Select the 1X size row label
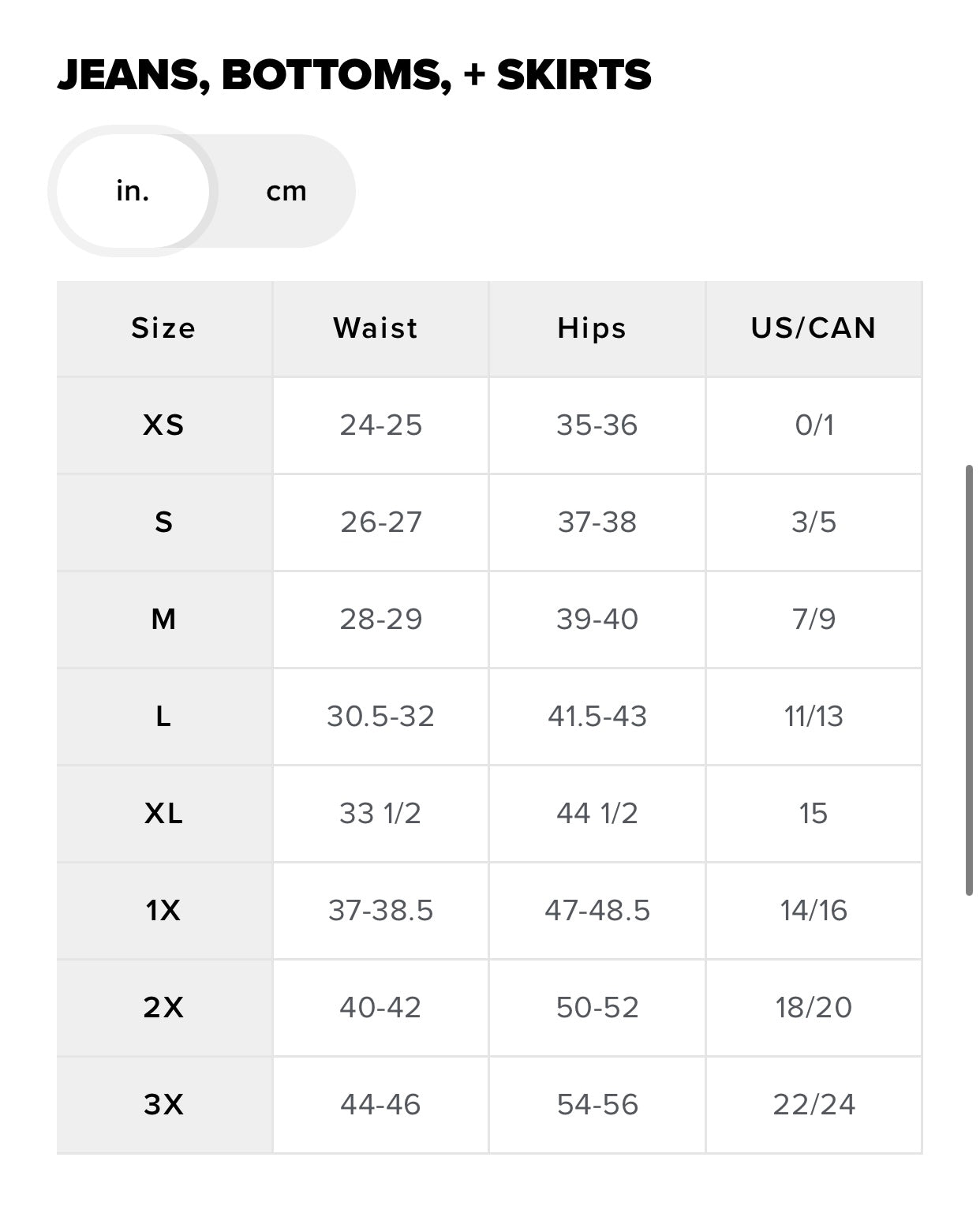The height and width of the screenshot is (1217, 980). 163,911
